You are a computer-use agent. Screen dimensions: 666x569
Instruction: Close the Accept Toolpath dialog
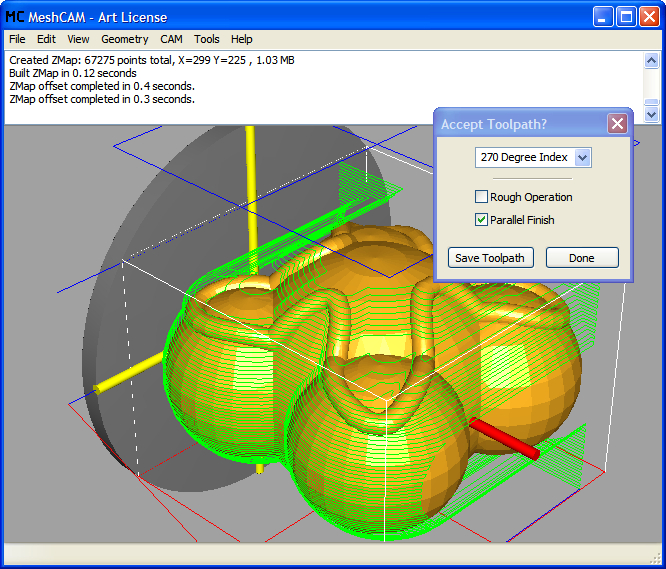(617, 124)
